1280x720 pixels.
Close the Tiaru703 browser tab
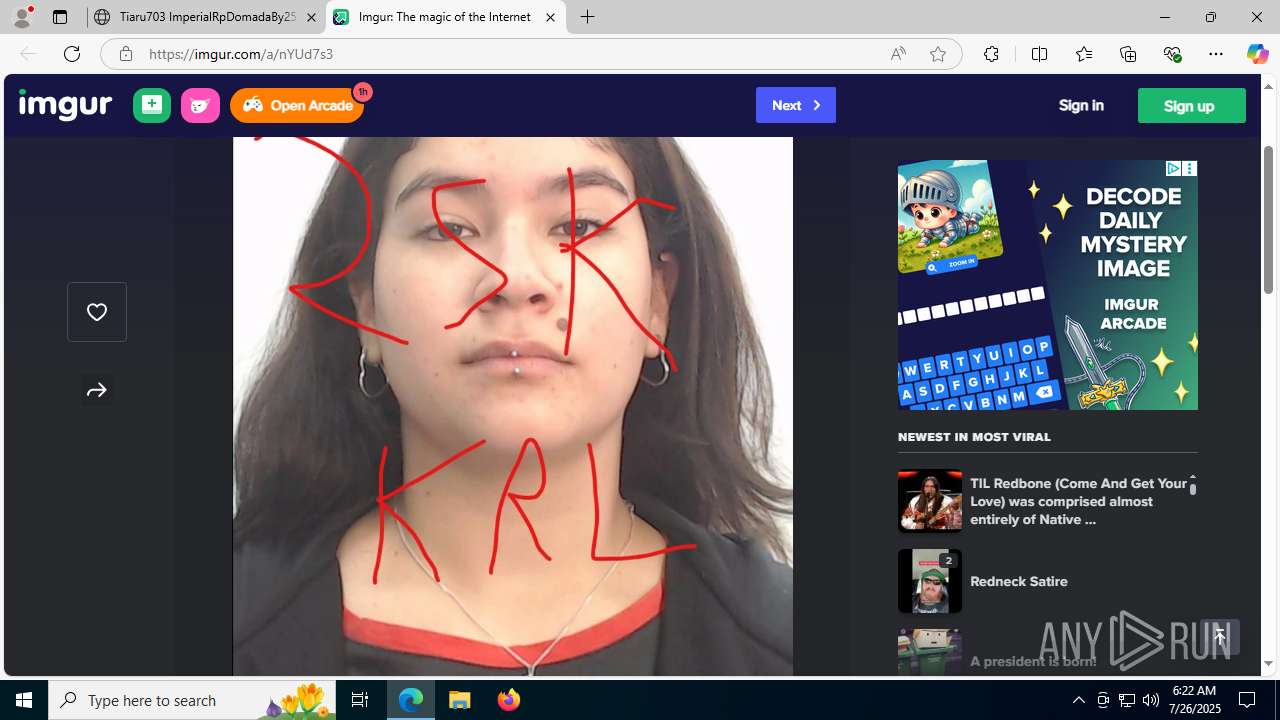311,17
